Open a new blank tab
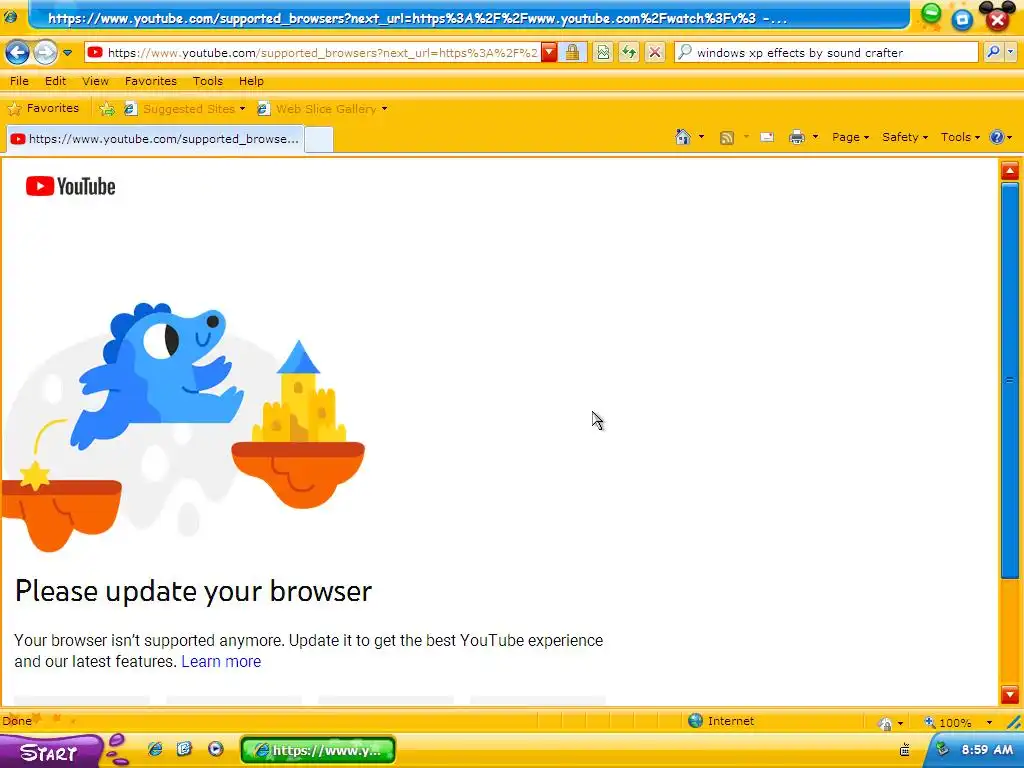The height and width of the screenshot is (768, 1024). (x=319, y=140)
